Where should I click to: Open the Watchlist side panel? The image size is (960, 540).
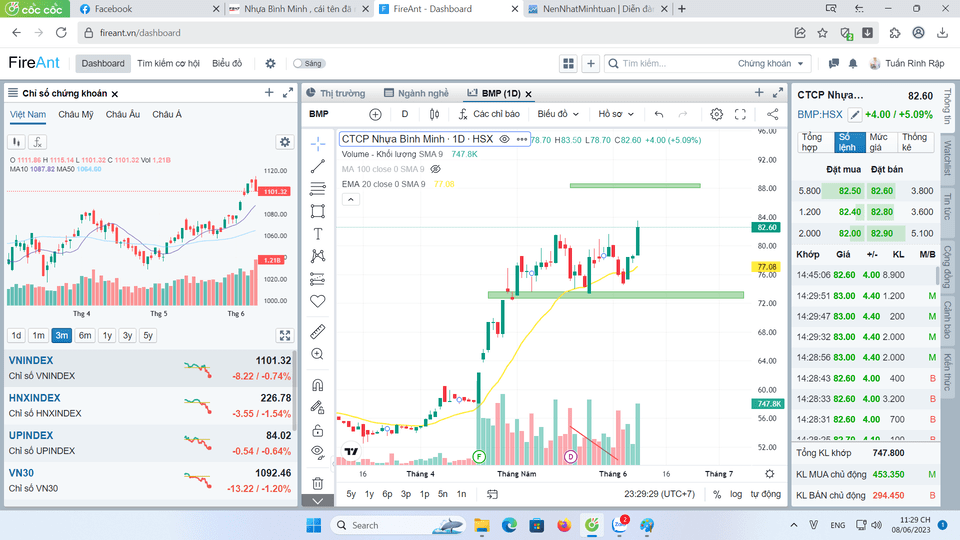(x=947, y=158)
